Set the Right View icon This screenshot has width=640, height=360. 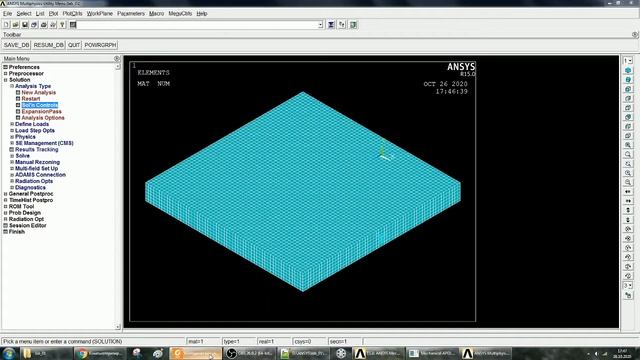(x=628, y=98)
